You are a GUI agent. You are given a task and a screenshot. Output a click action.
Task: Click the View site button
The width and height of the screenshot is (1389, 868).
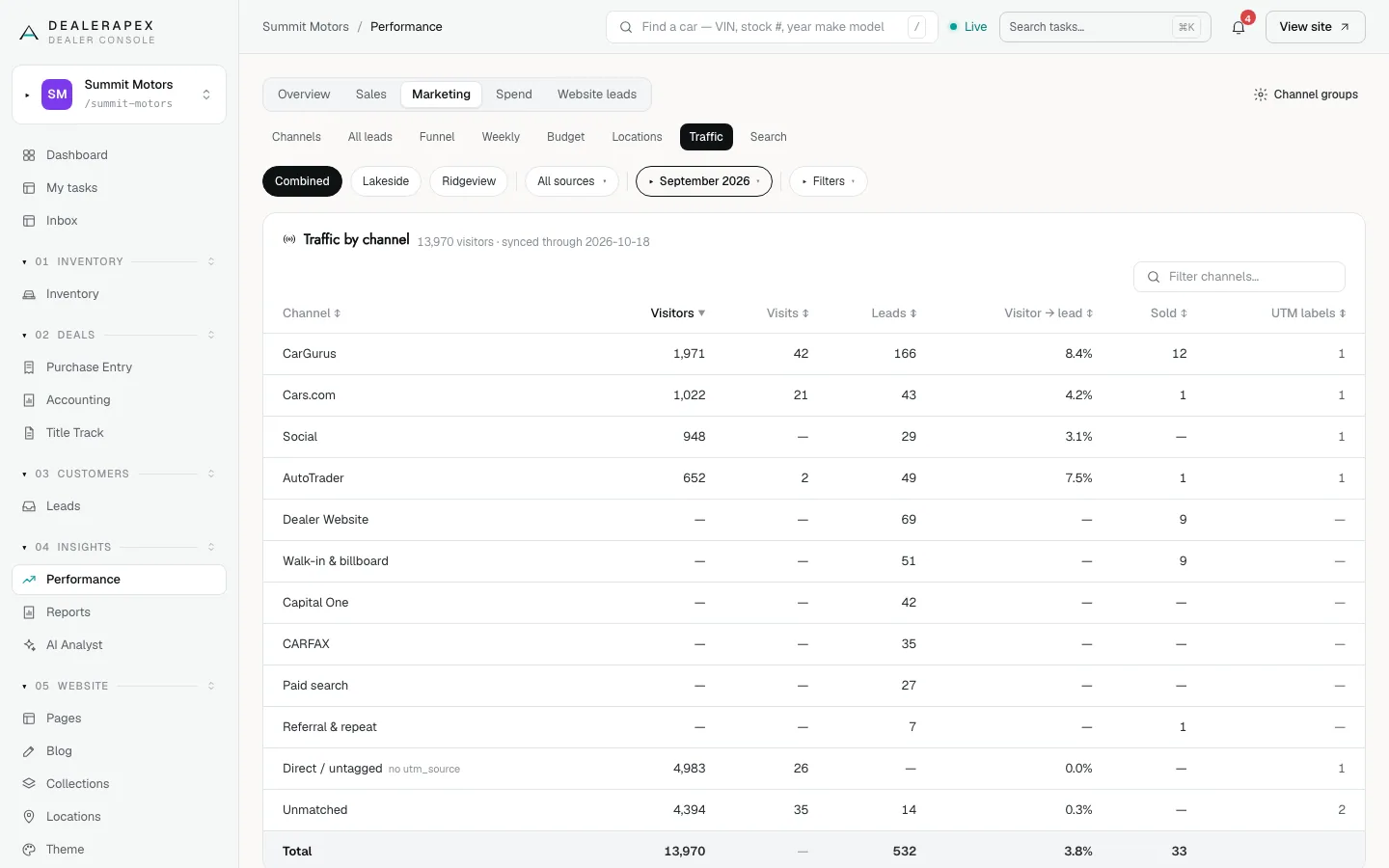[x=1316, y=27]
